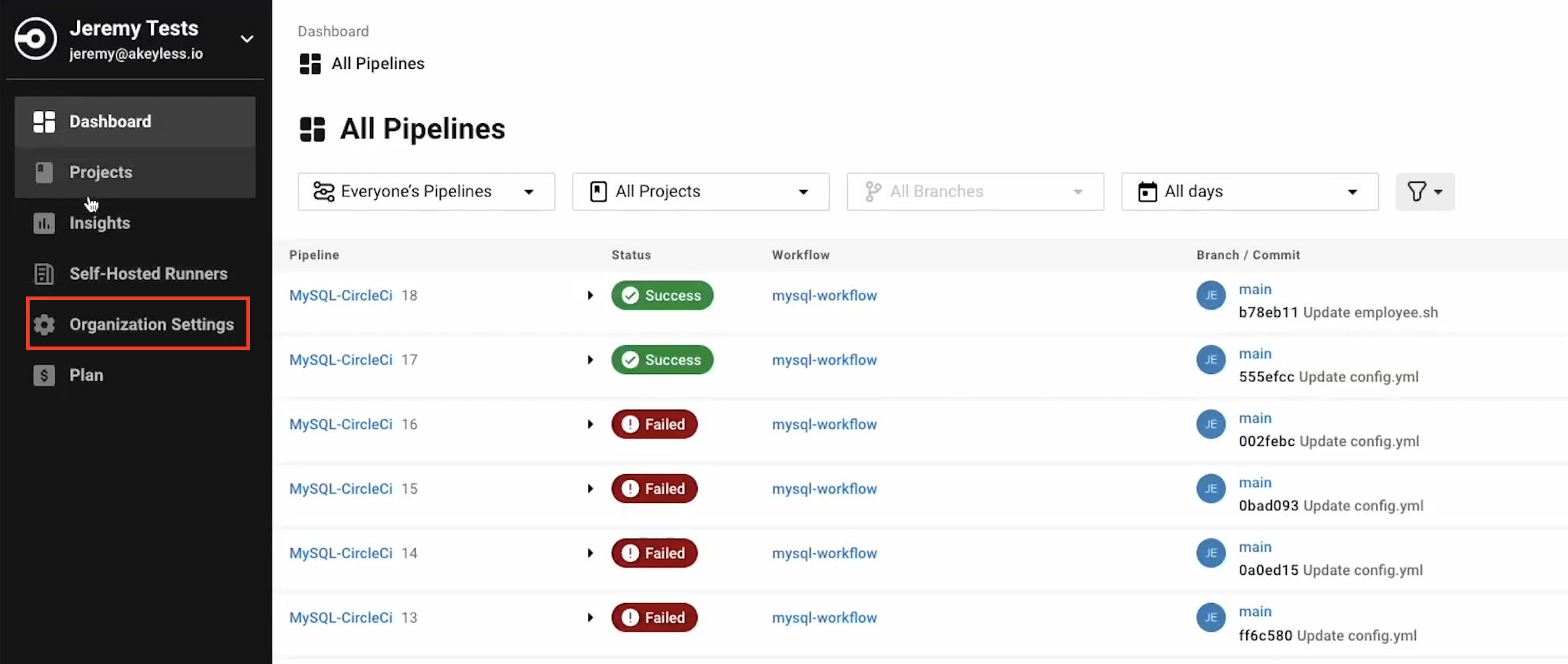This screenshot has height=664, width=1568.
Task: Open Dashboard in sidebar
Action: pos(135,122)
